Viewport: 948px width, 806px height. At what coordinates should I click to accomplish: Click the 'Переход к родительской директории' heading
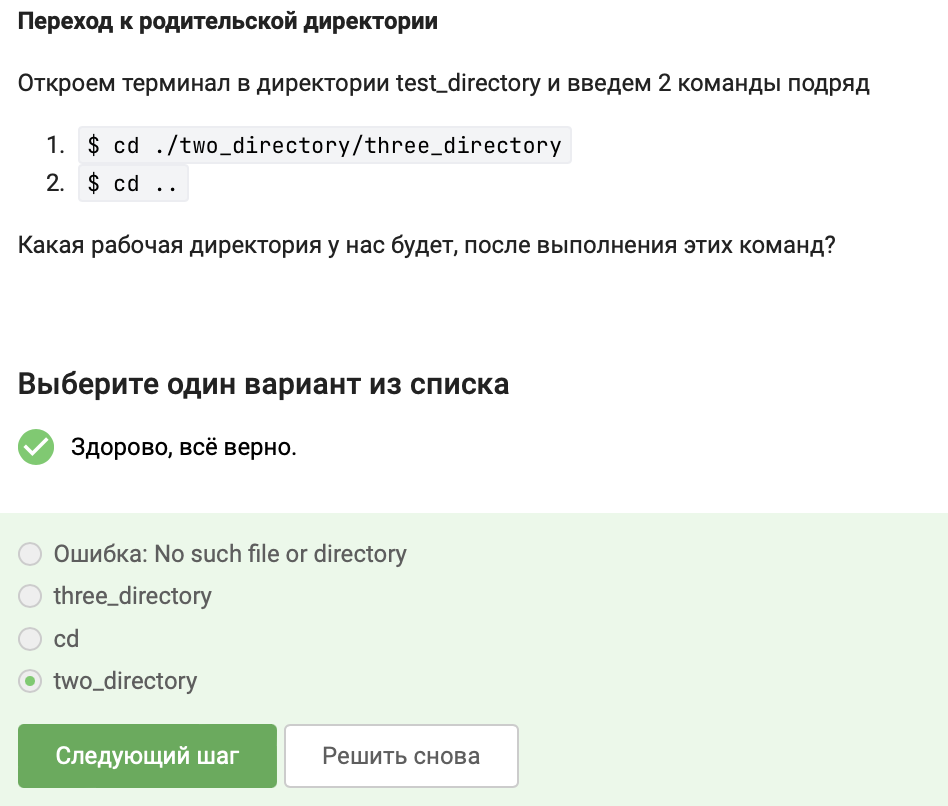pos(228,22)
